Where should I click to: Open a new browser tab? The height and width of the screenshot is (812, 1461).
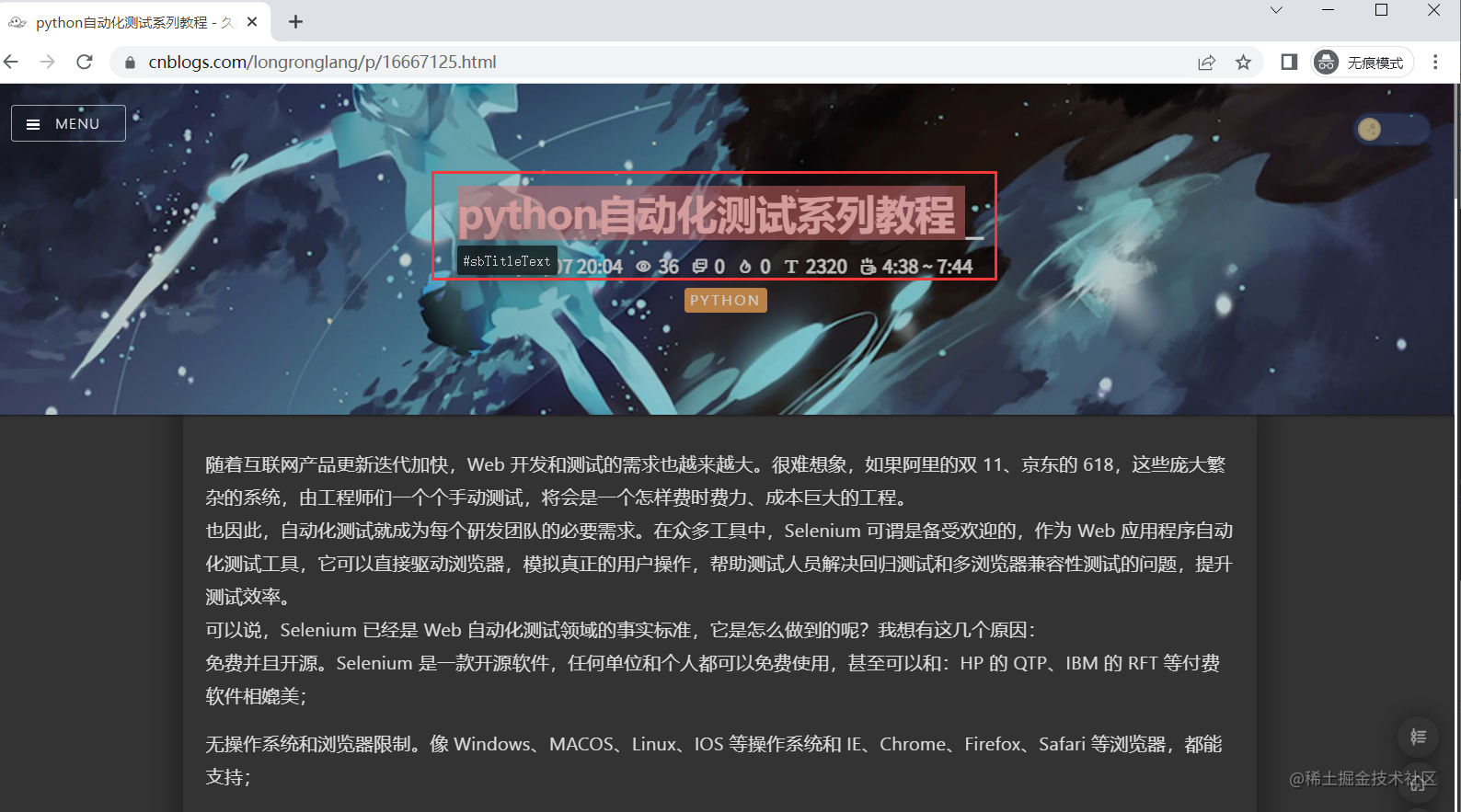(295, 22)
